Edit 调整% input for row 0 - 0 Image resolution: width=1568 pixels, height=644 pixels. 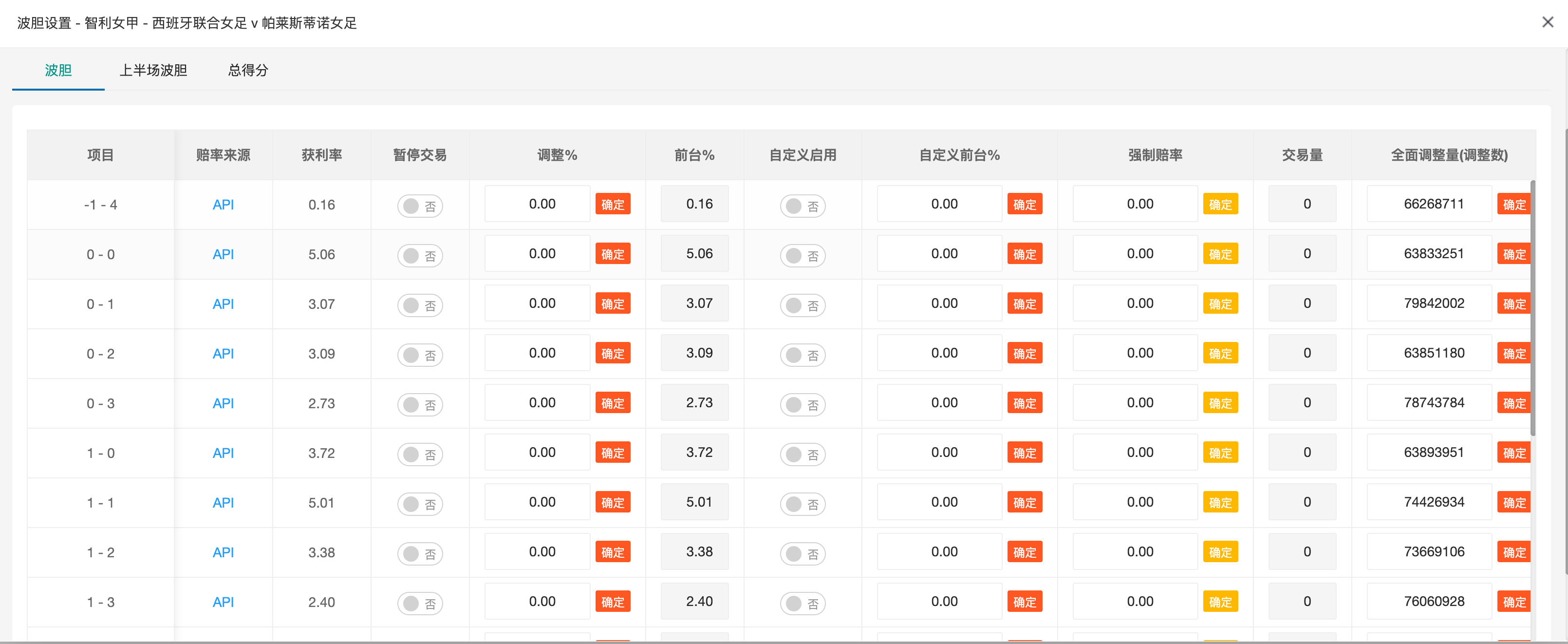click(x=538, y=254)
